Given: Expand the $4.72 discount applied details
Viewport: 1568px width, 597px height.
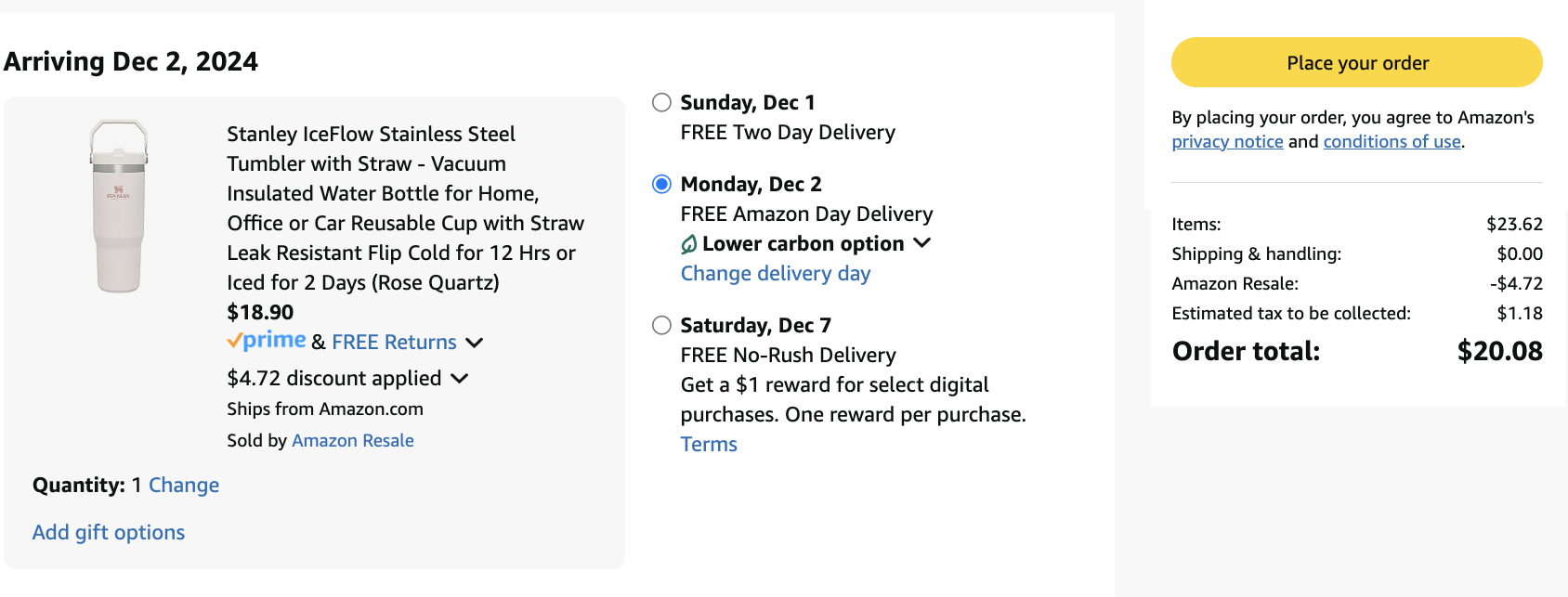Looking at the screenshot, I should 462,379.
